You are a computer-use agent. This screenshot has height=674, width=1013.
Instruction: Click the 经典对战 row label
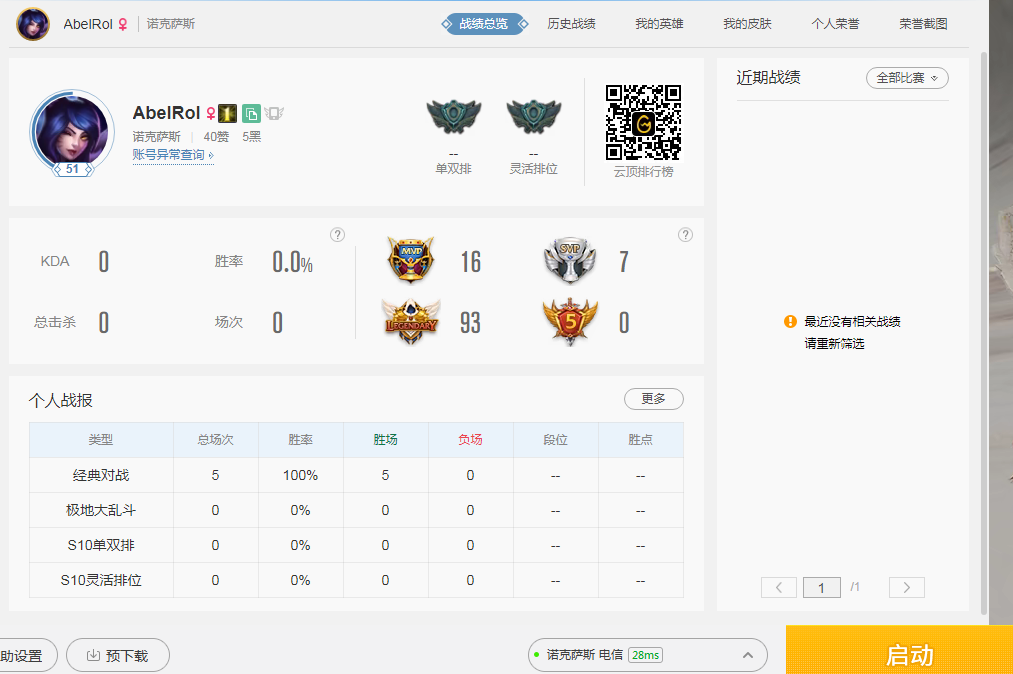point(101,476)
